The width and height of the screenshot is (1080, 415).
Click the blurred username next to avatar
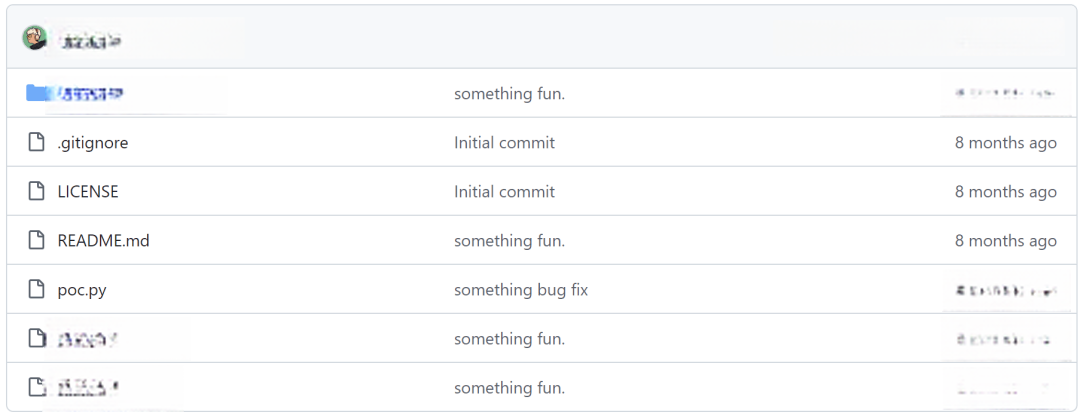pos(90,42)
